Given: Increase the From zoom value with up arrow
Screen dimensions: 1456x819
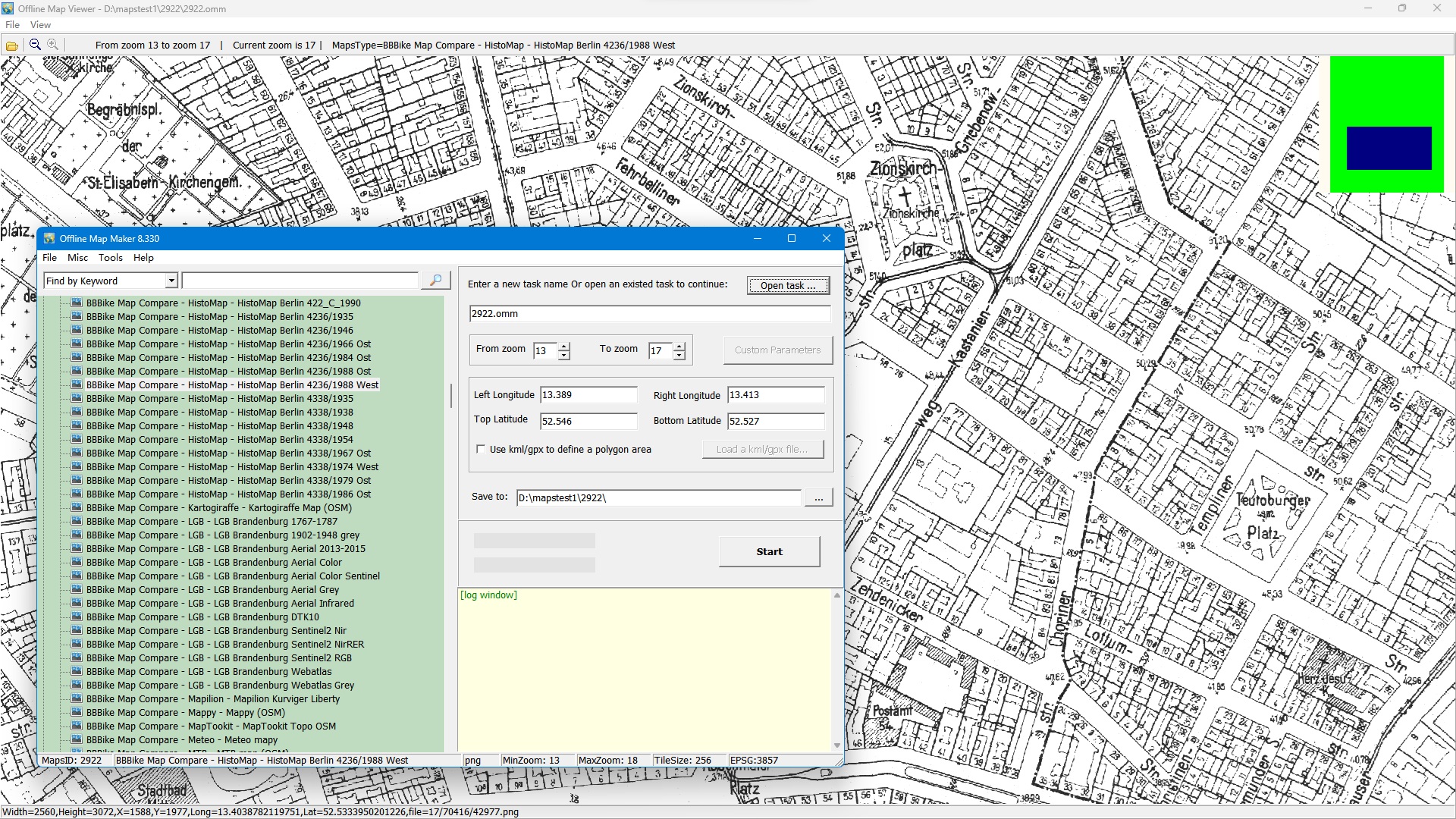Looking at the screenshot, I should click(563, 347).
